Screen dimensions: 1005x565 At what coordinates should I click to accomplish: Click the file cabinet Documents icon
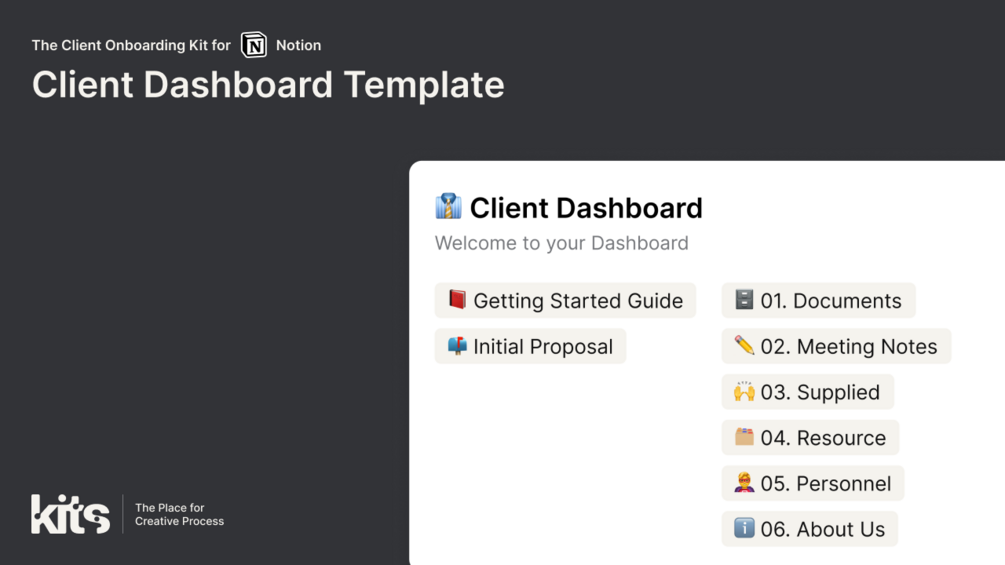[744, 300]
